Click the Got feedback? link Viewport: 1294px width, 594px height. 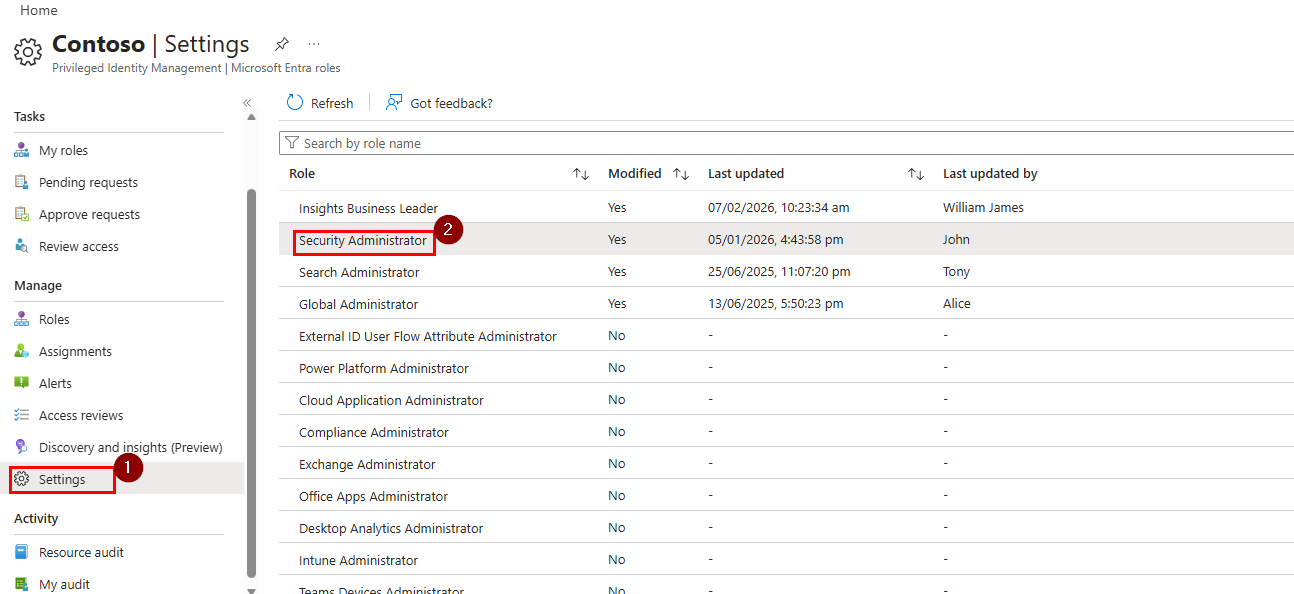click(449, 102)
